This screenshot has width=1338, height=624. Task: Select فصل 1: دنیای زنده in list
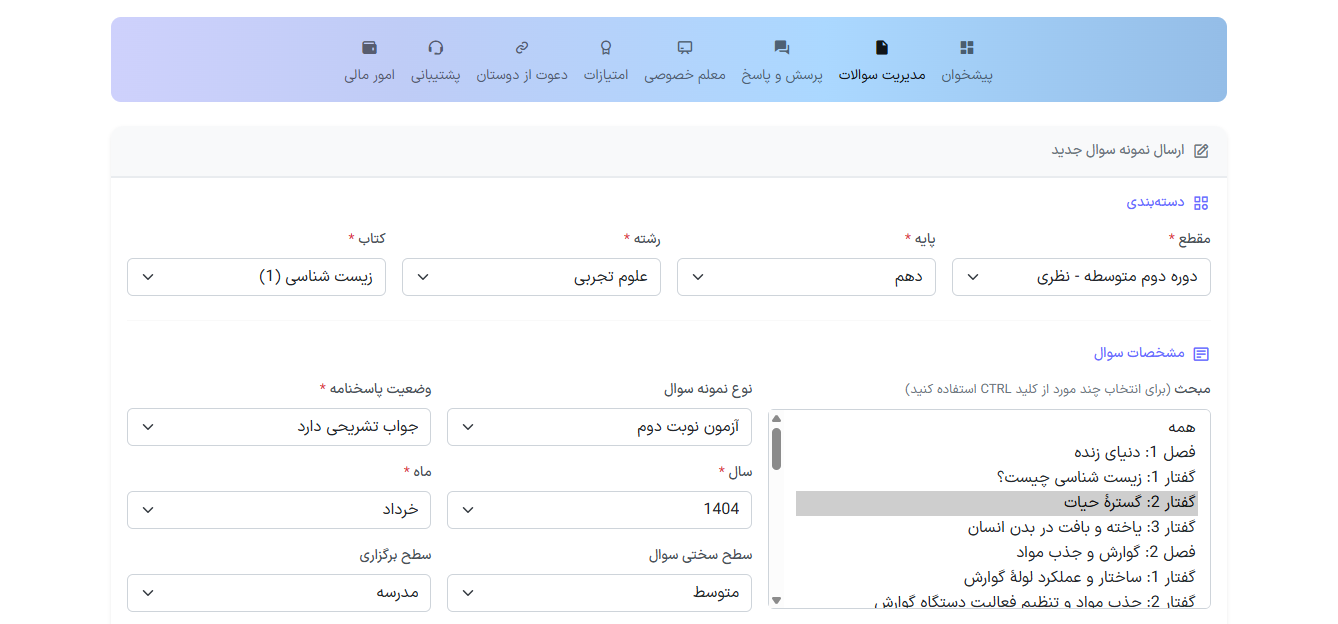click(996, 452)
